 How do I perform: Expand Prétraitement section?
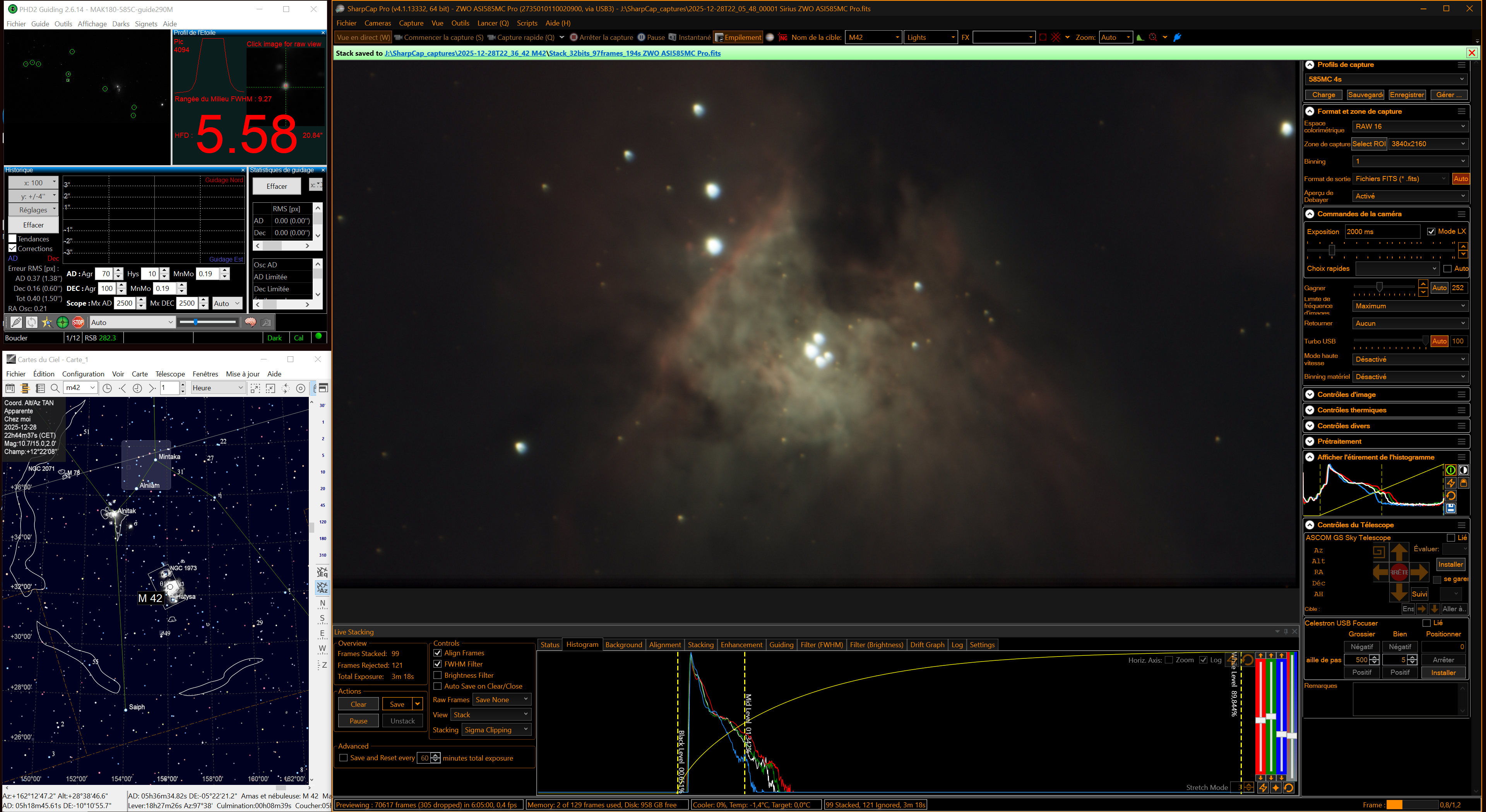coord(1310,441)
